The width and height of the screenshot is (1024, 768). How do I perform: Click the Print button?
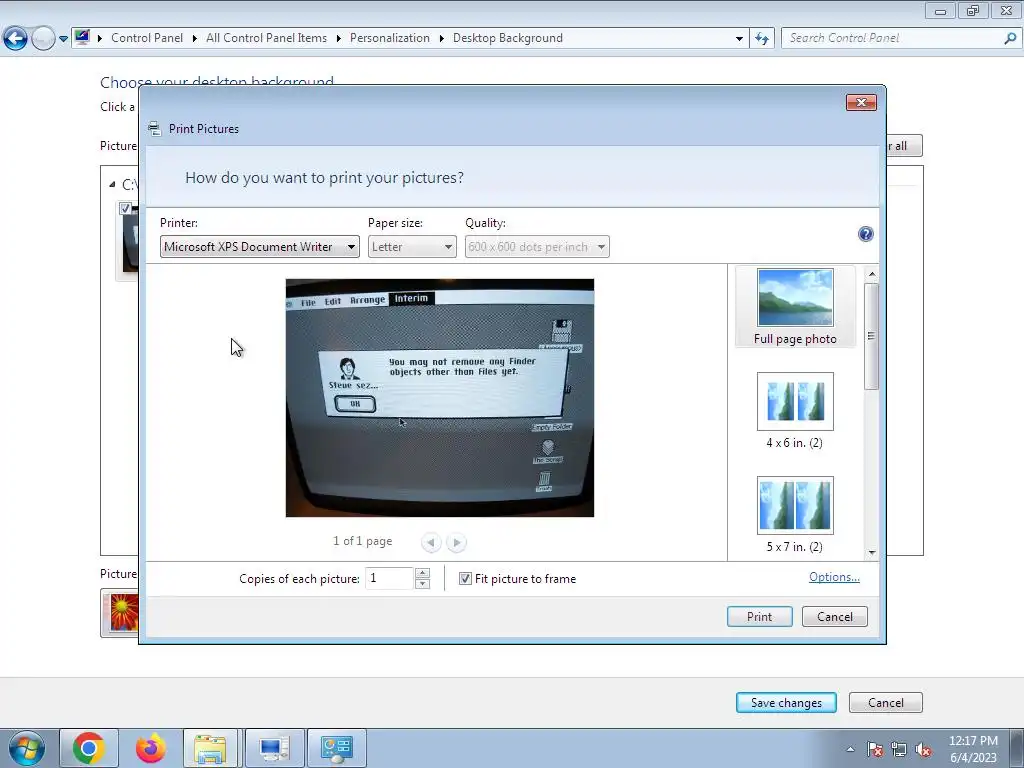[x=760, y=616]
